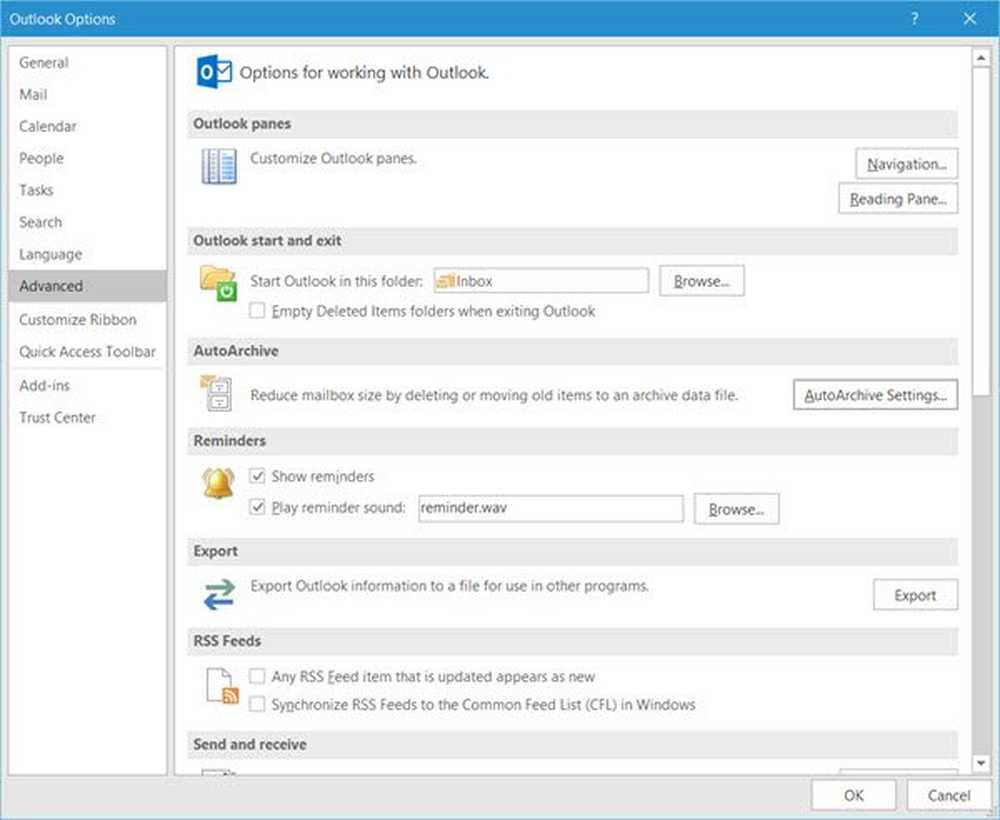This screenshot has height=820, width=1000.
Task: Open AutoArchive Settings
Action: point(875,394)
